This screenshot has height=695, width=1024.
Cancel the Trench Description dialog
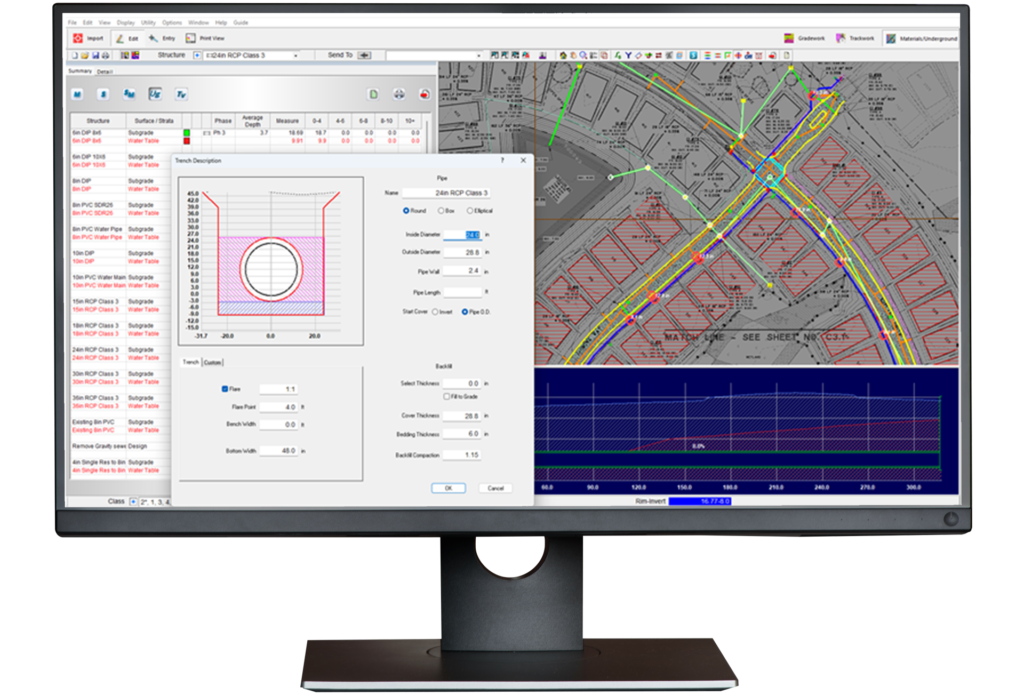pos(497,488)
